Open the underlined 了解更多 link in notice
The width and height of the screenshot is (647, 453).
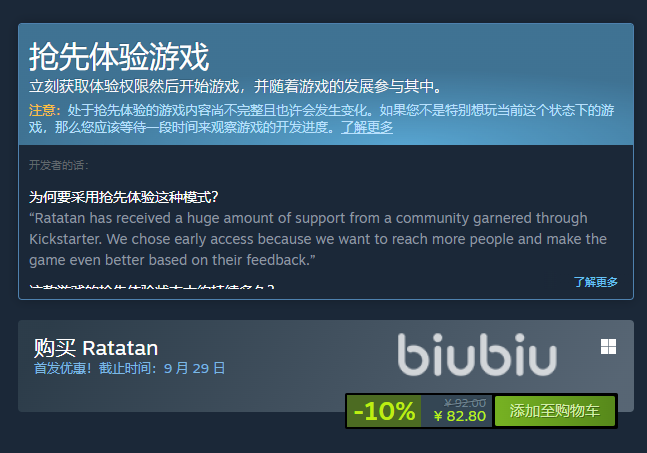click(367, 127)
